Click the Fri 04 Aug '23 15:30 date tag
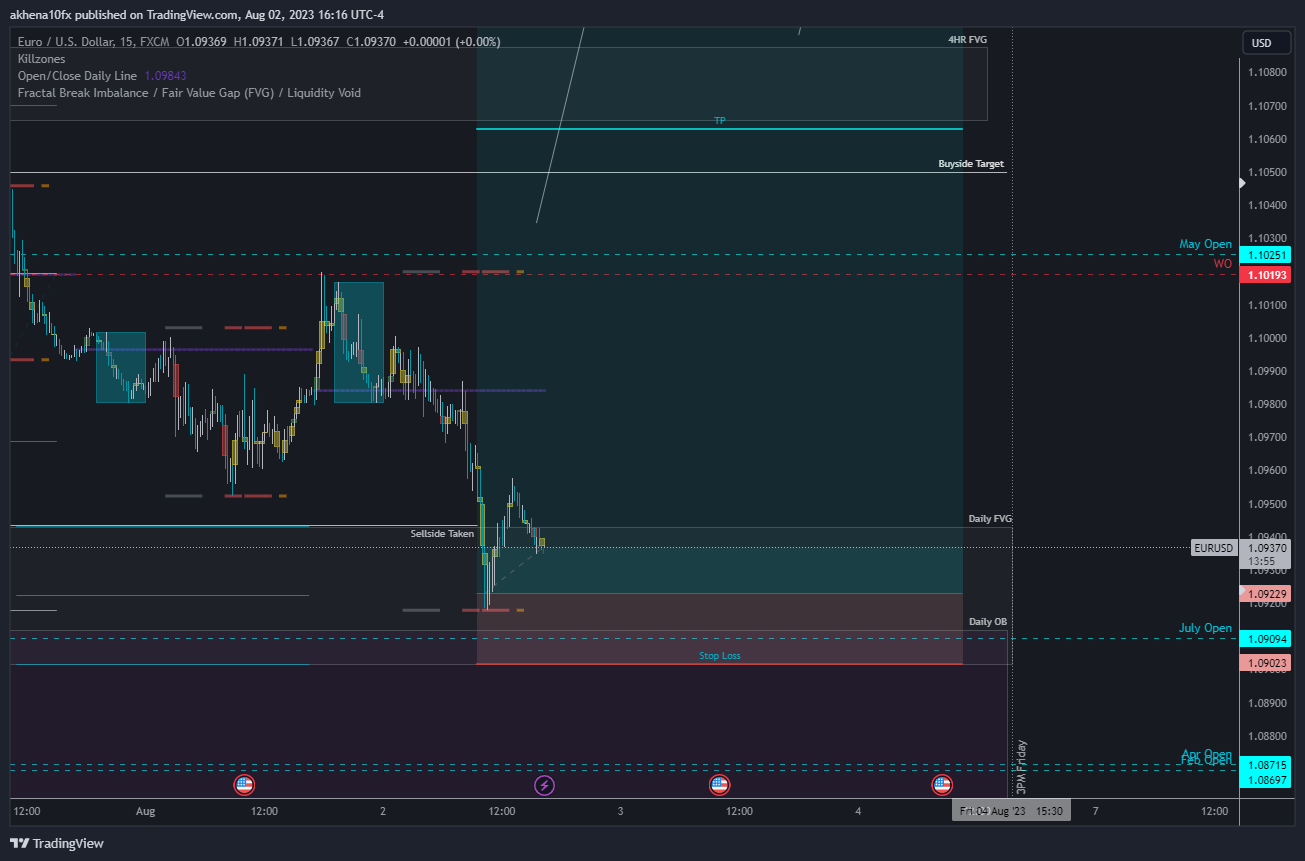Viewport: 1305px width, 861px height. tap(1011, 811)
